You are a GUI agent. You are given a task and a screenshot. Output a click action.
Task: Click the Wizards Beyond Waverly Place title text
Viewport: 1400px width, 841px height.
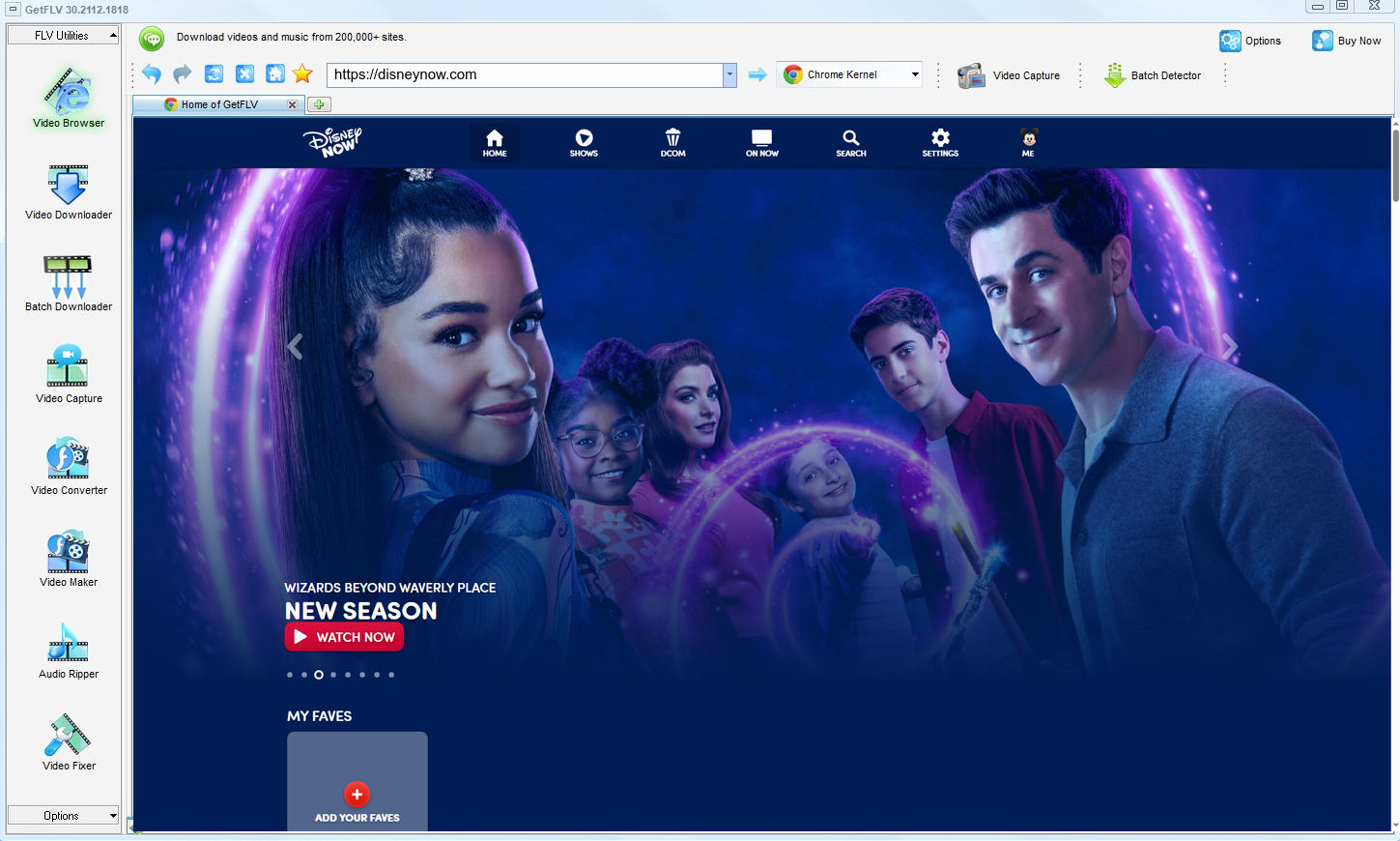[390, 588]
